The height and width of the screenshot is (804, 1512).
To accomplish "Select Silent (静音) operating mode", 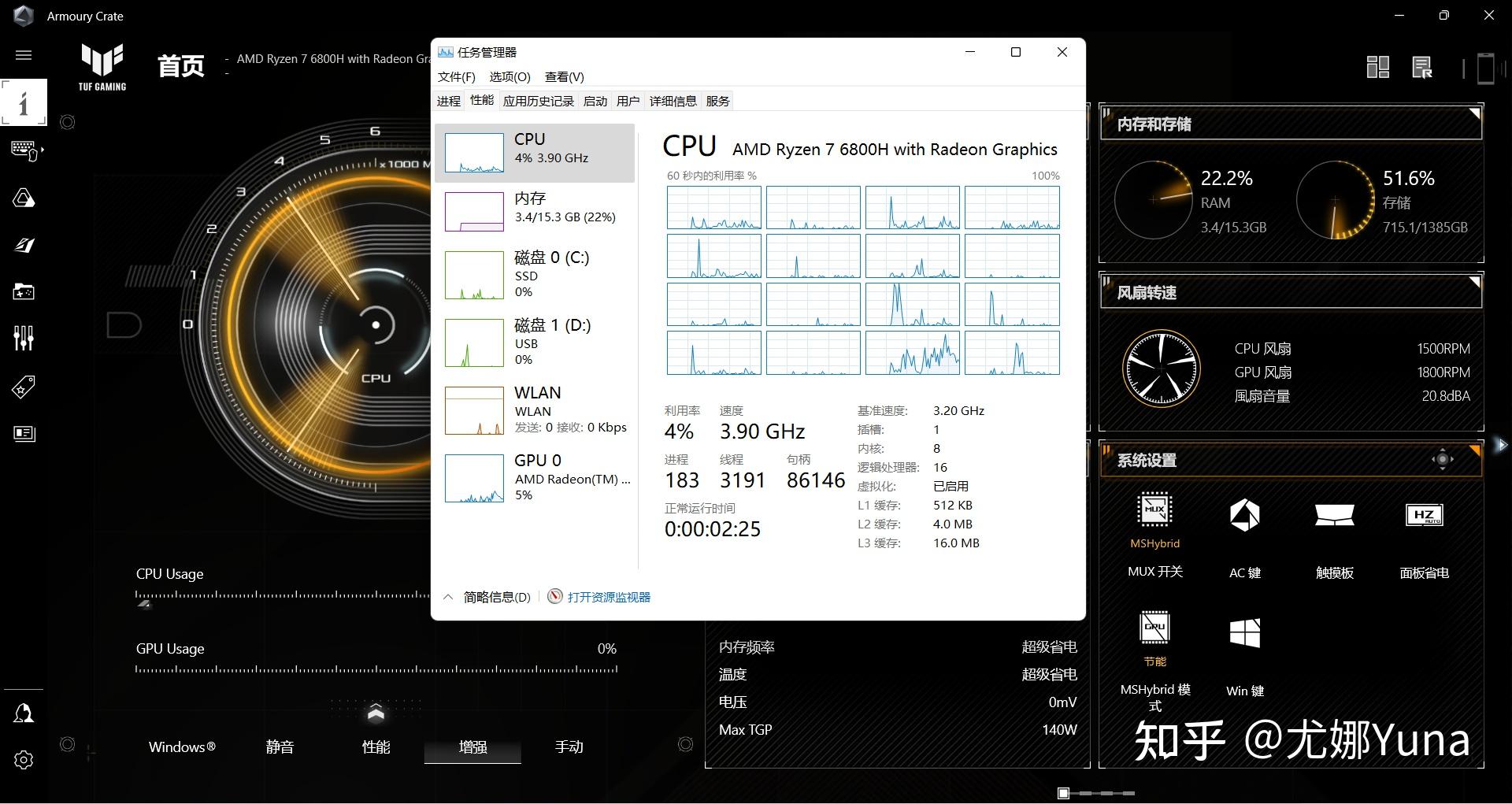I will click(280, 747).
